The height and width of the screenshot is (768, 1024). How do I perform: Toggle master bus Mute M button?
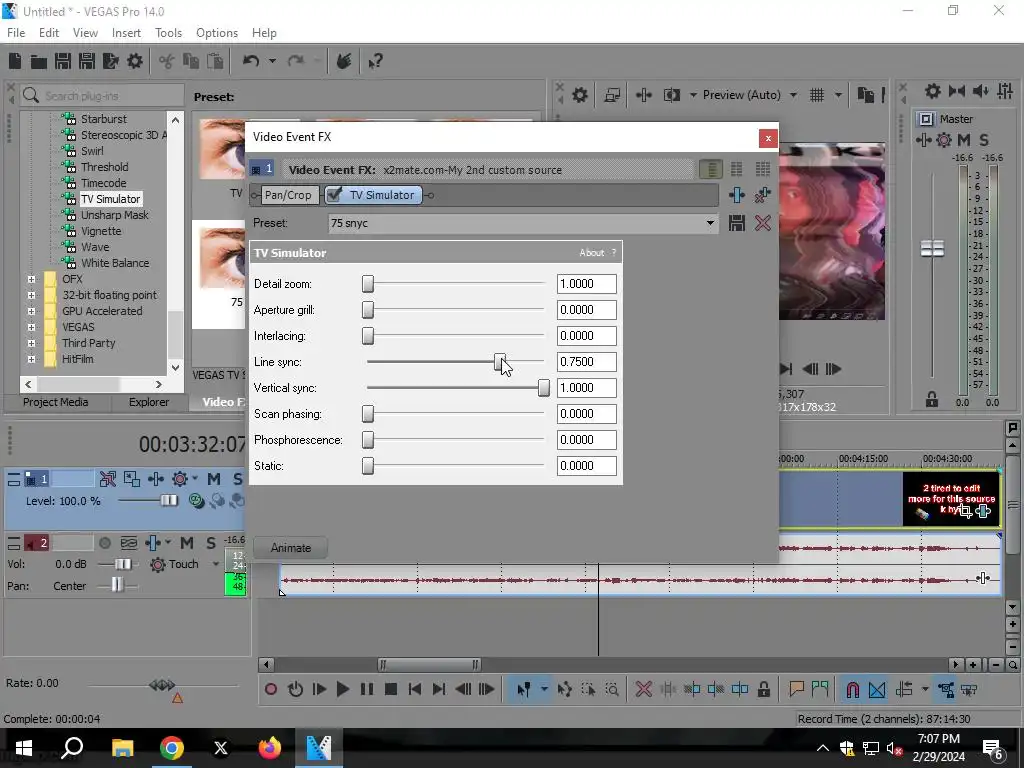click(964, 140)
